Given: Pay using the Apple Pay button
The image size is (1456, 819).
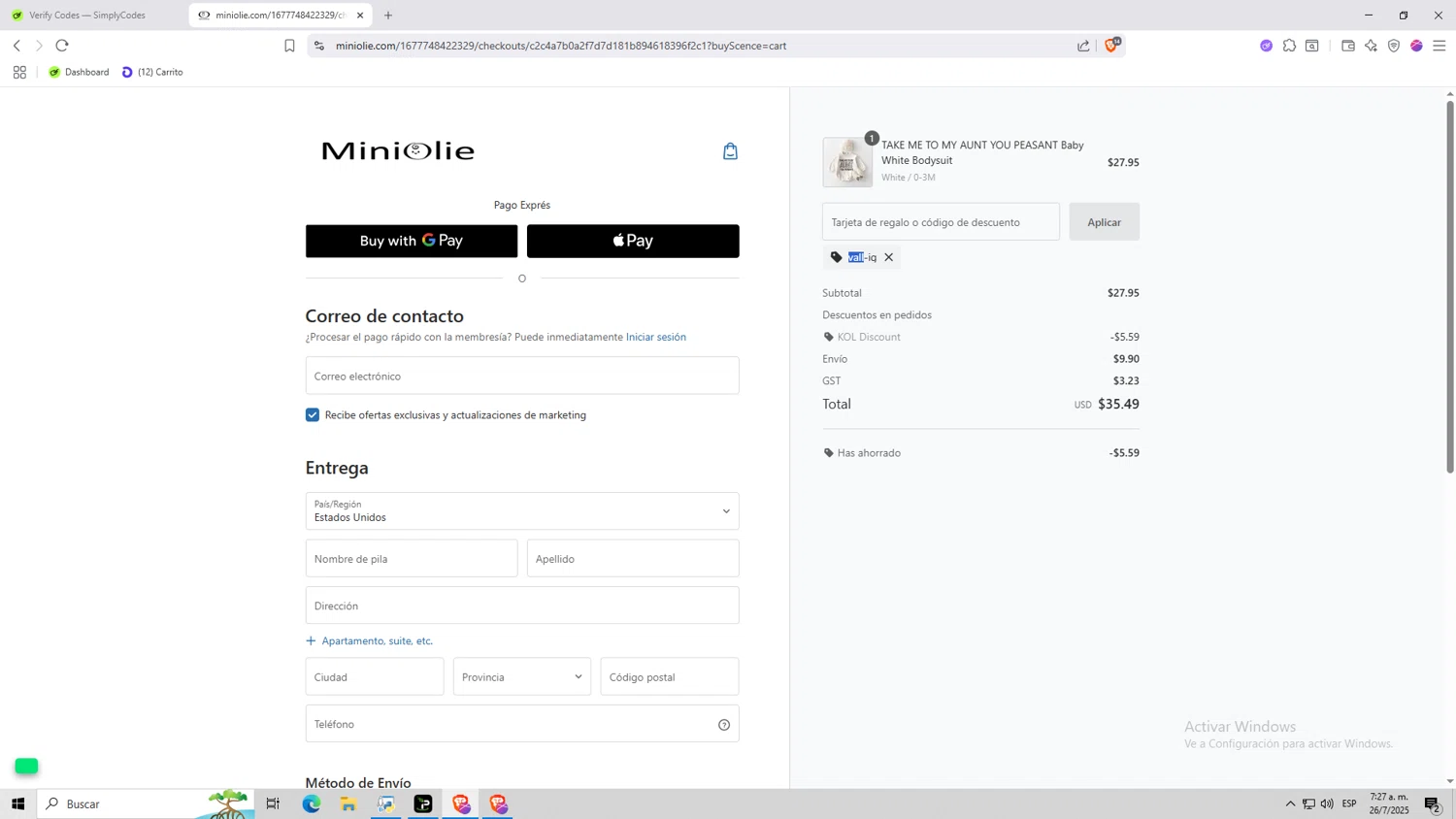Looking at the screenshot, I should coord(633,242).
